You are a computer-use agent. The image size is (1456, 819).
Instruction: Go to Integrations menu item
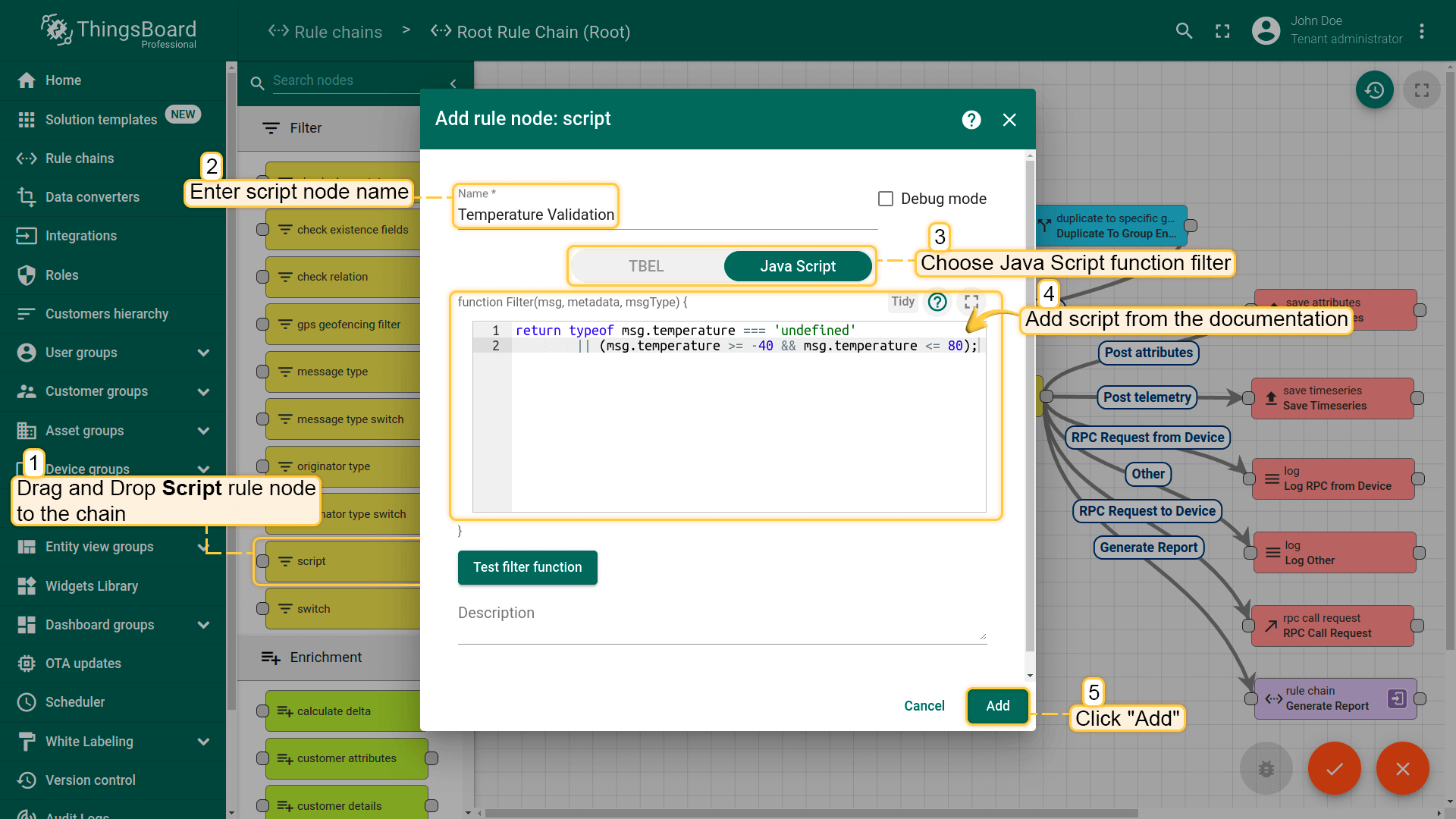80,236
